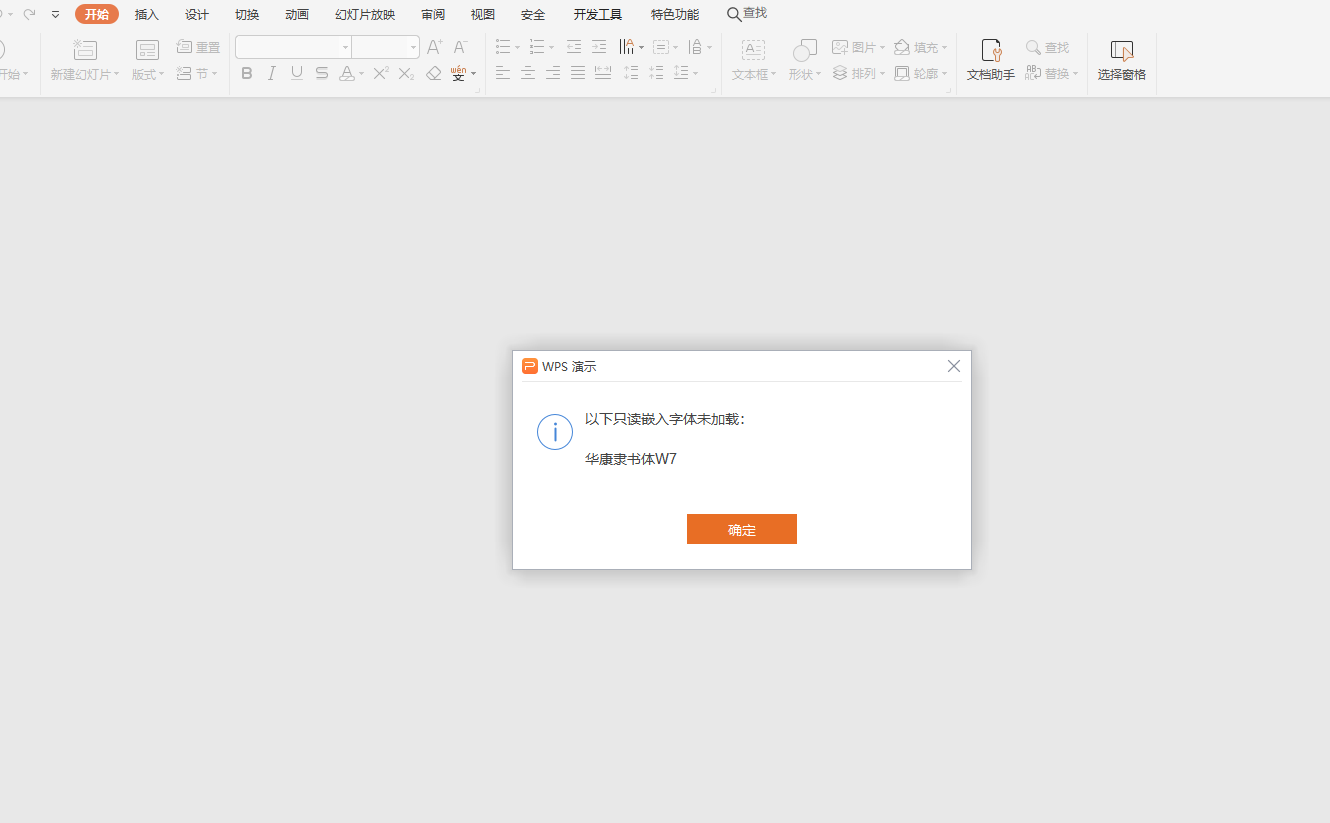Click the text direction icon

[x=627, y=47]
